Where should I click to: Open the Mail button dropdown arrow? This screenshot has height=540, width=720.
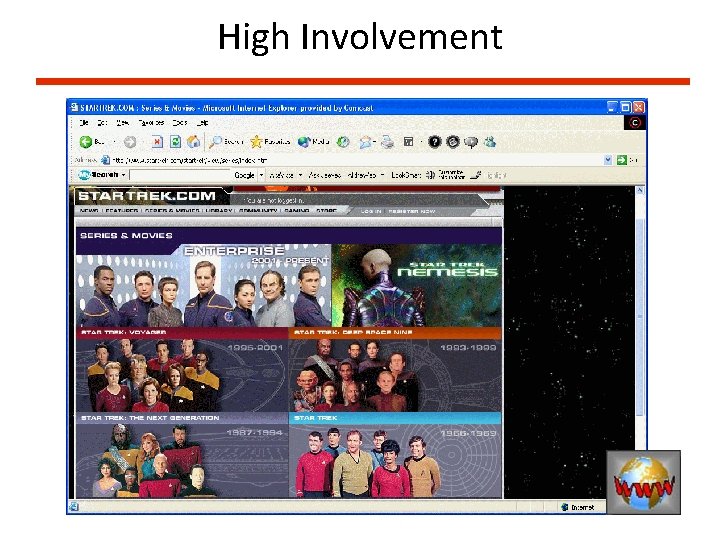375,142
